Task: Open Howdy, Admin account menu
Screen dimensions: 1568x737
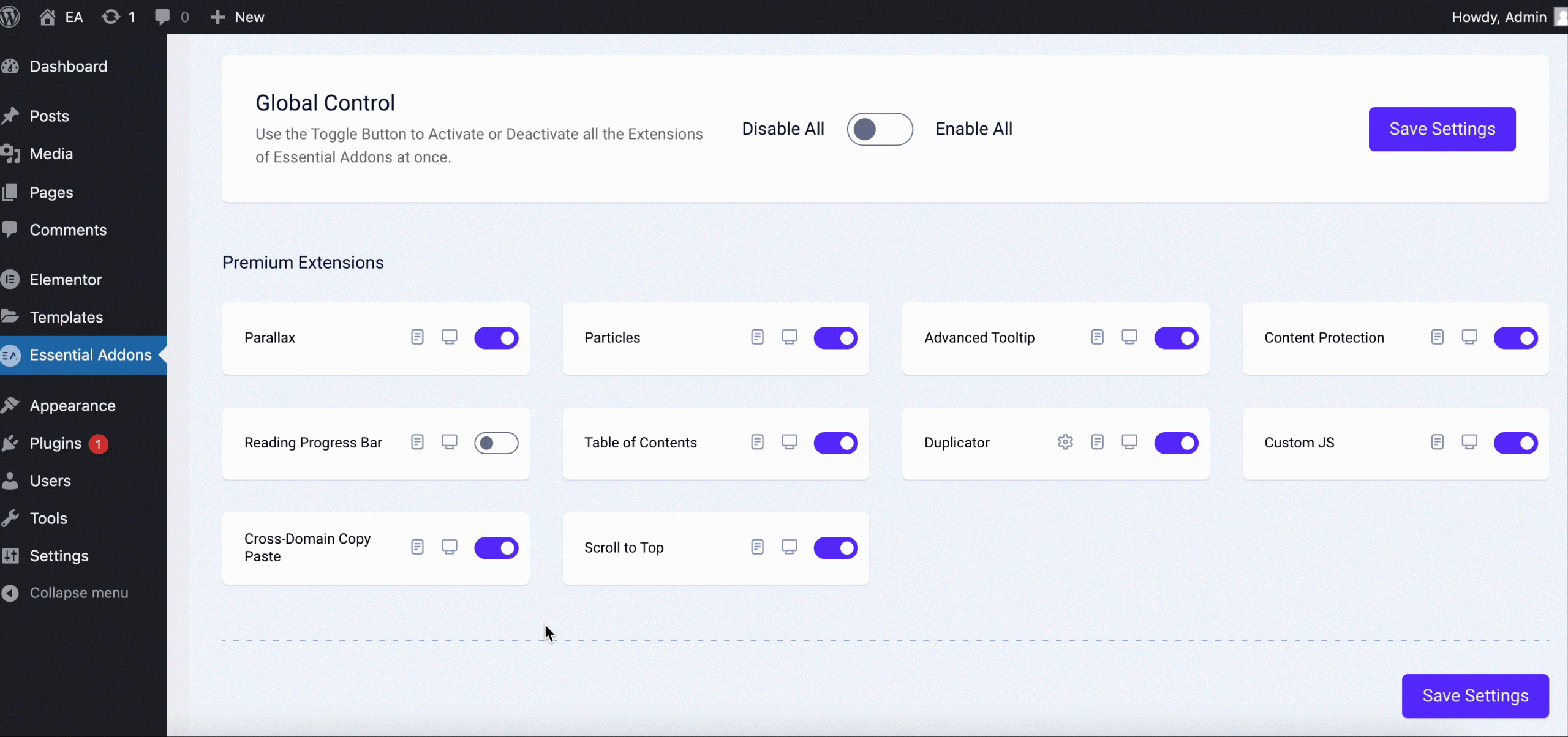Action: point(1509,17)
